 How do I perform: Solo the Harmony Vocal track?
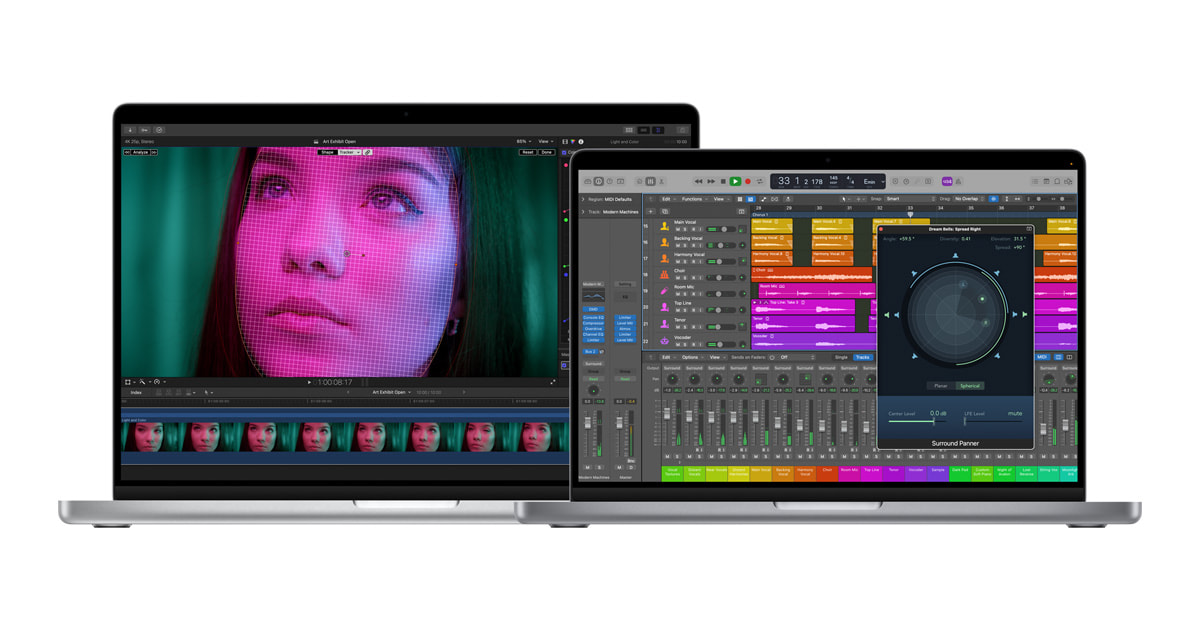tap(684, 261)
